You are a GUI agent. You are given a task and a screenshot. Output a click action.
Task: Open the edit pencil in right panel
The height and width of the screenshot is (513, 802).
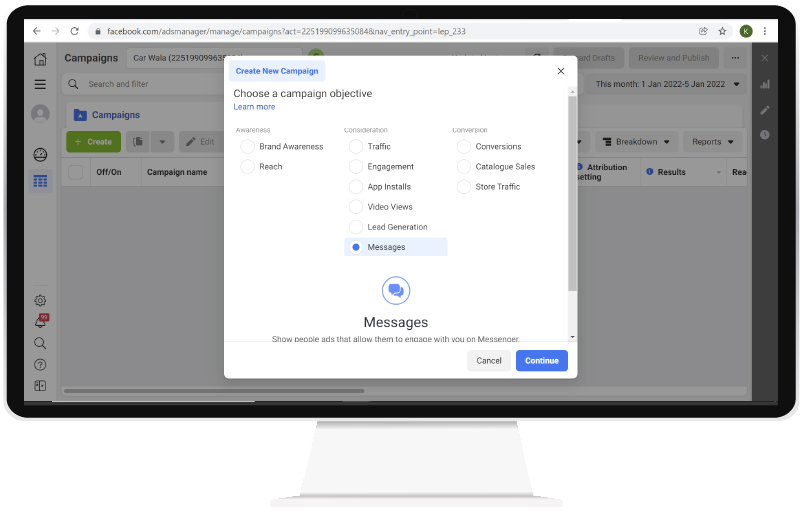pyautogui.click(x=765, y=110)
